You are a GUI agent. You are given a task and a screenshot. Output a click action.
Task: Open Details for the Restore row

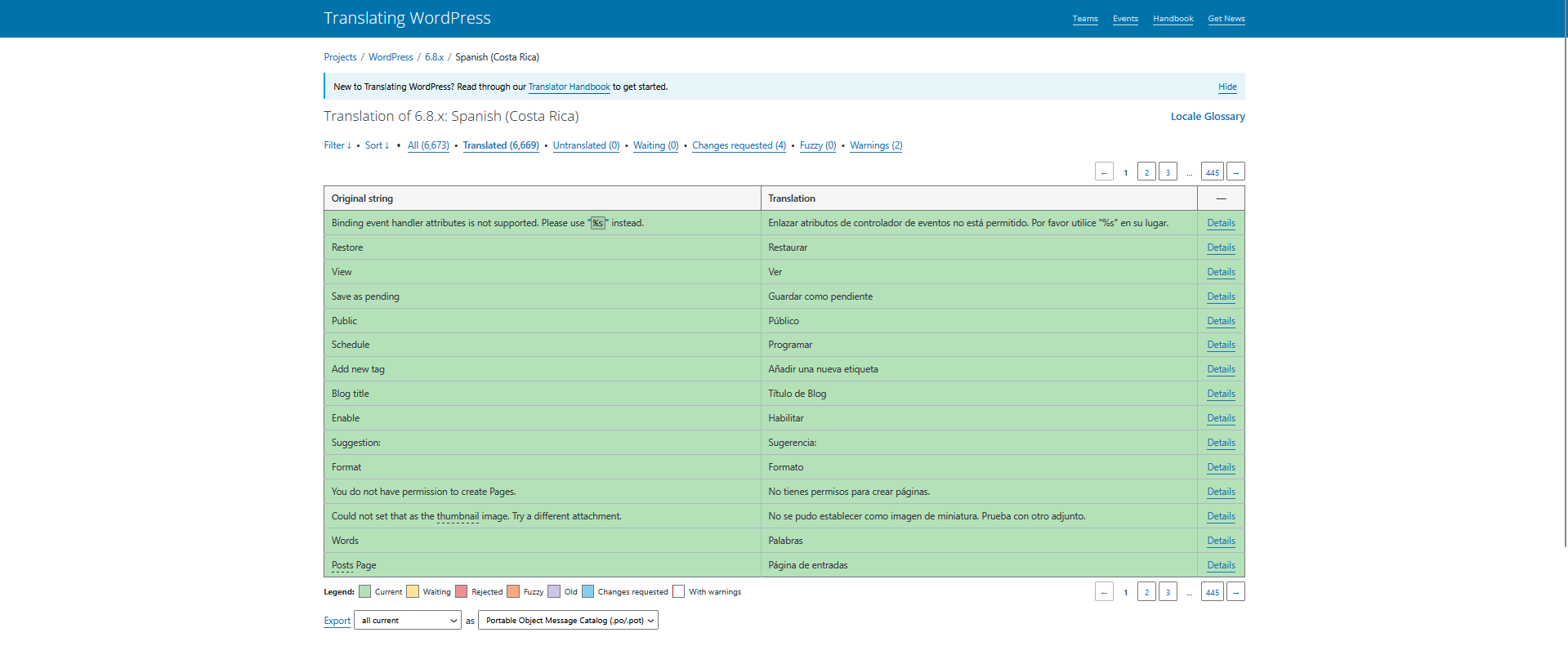tap(1221, 247)
